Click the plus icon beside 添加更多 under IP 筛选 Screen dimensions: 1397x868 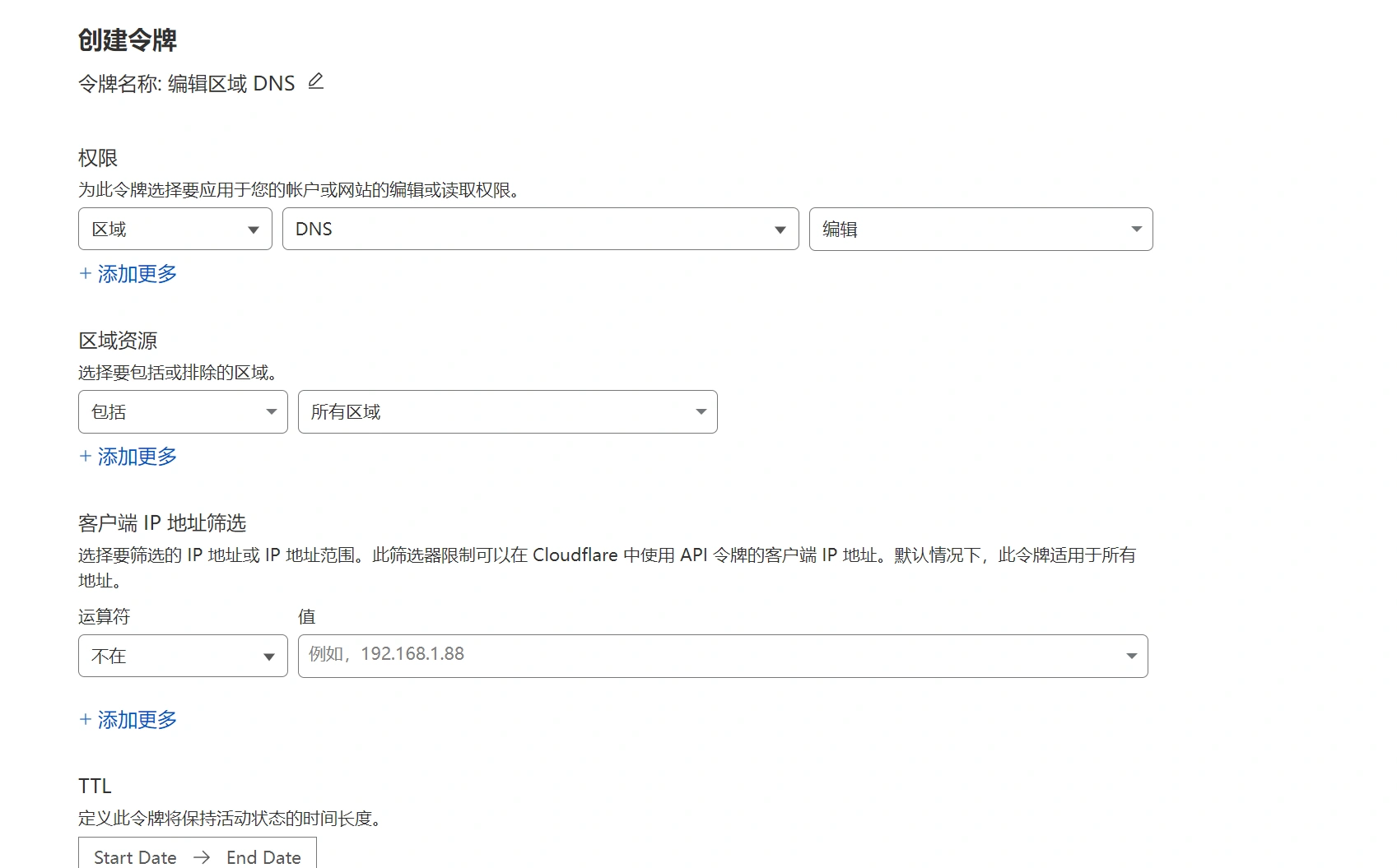[86, 718]
